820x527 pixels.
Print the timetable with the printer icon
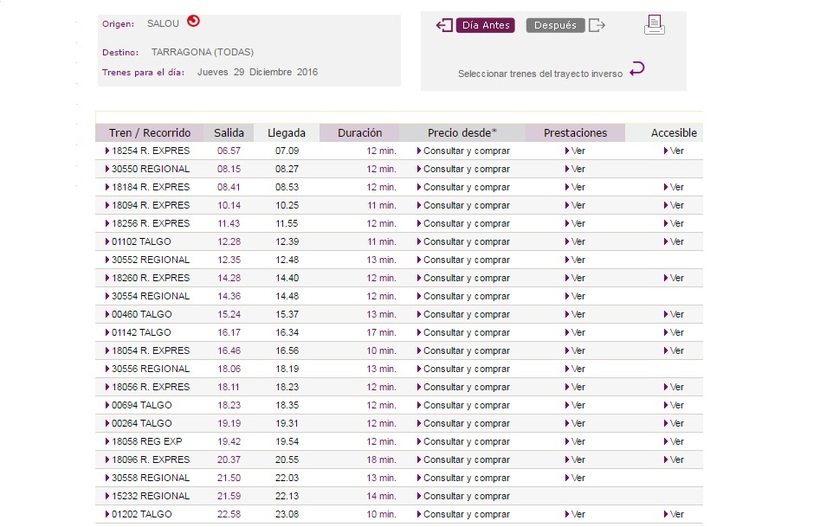click(654, 25)
